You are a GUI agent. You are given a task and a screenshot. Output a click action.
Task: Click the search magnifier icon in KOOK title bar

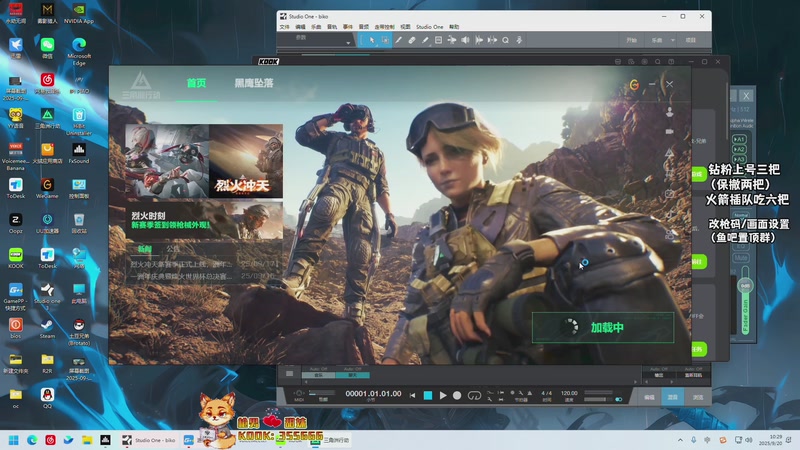658,62
